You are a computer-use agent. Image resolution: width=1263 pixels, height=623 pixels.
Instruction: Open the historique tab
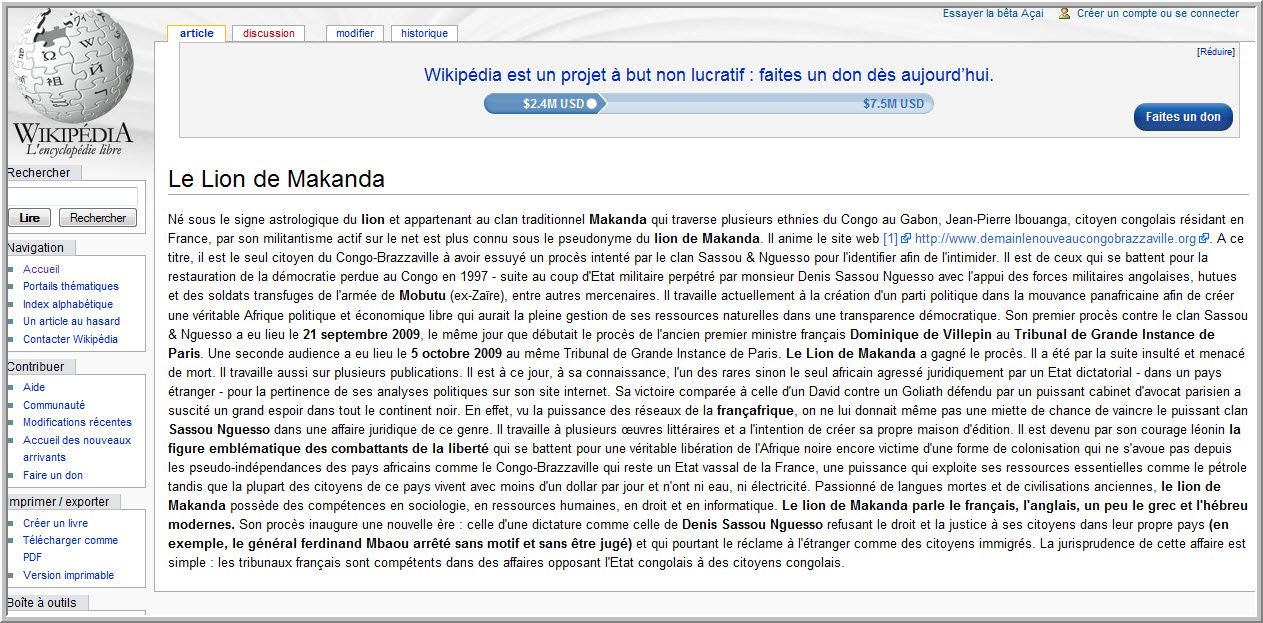425,33
